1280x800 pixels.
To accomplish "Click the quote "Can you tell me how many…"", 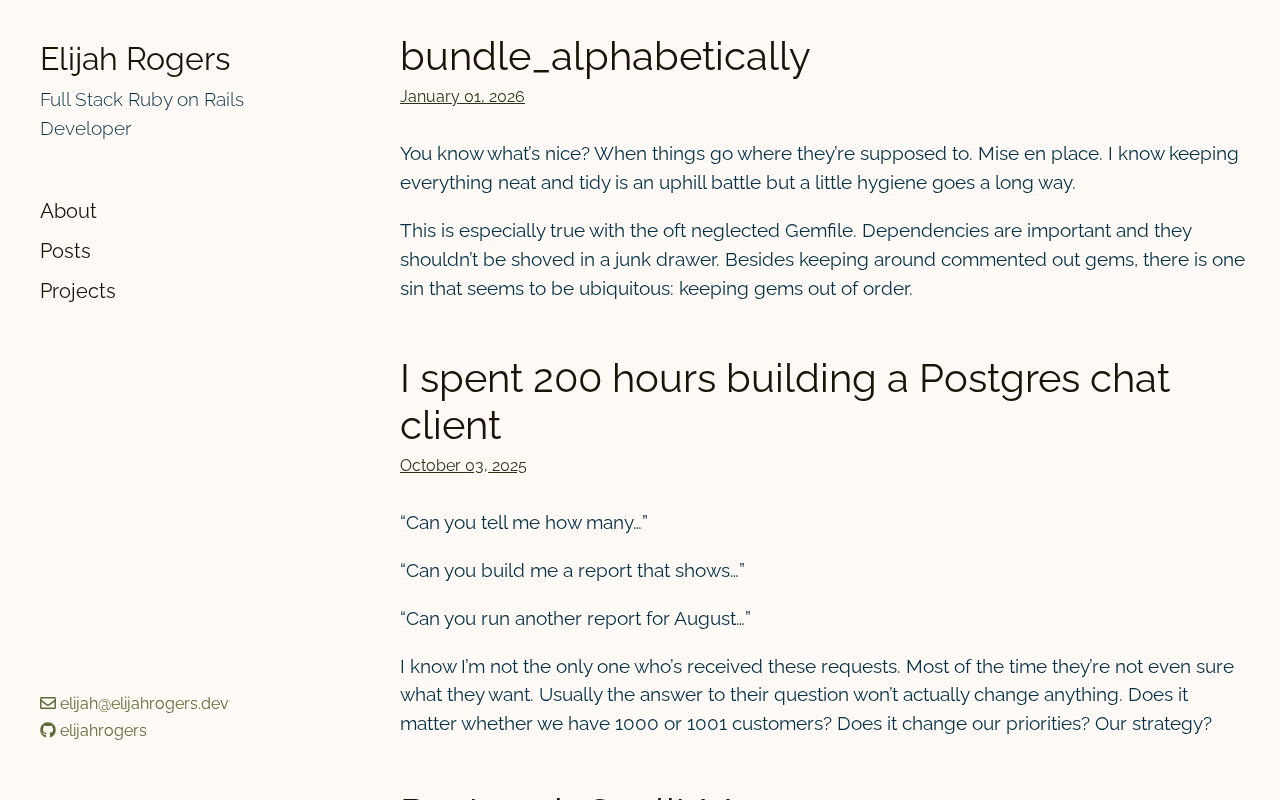I will coord(523,523).
